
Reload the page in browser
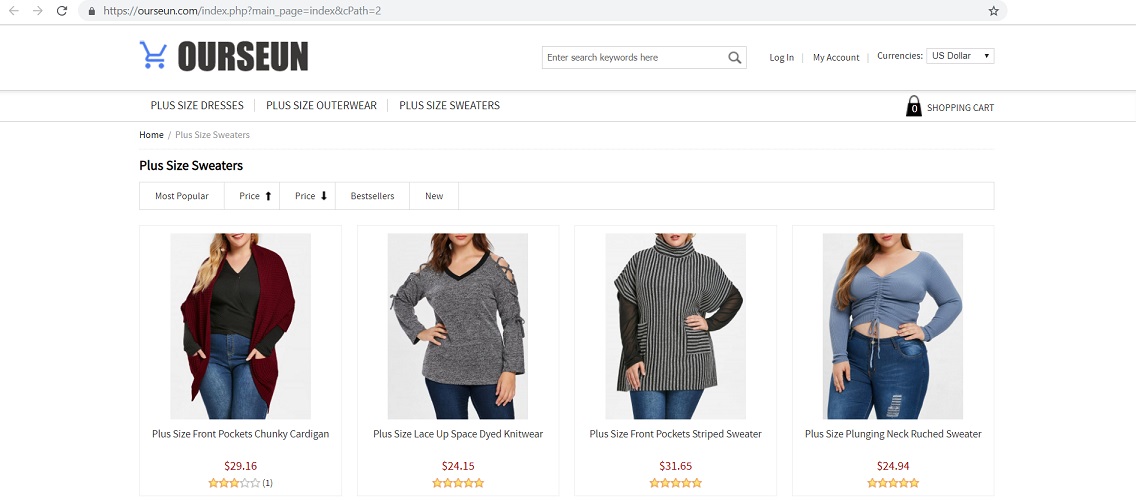click(x=62, y=11)
